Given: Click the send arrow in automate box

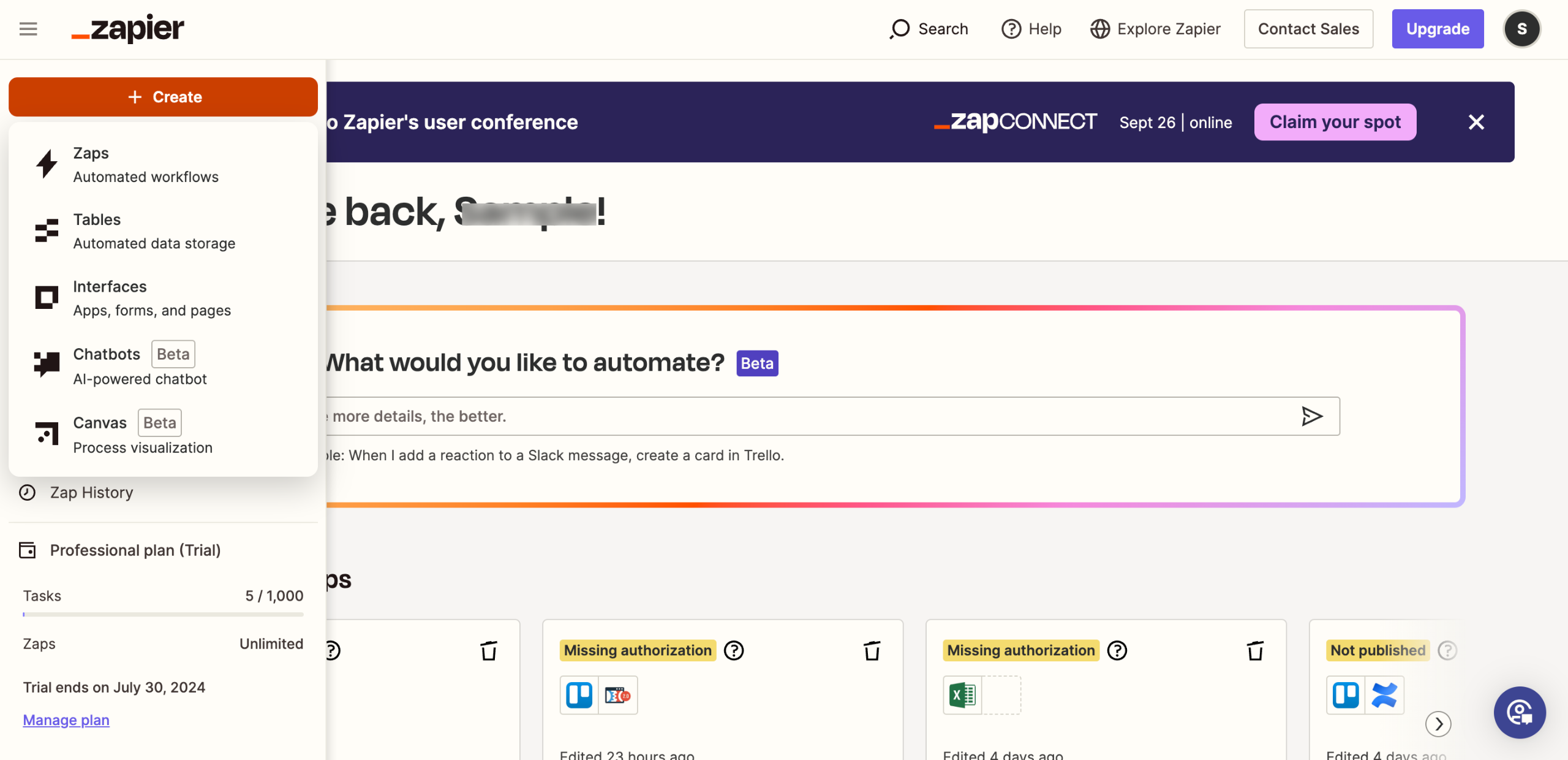Looking at the screenshot, I should pyautogui.click(x=1311, y=416).
